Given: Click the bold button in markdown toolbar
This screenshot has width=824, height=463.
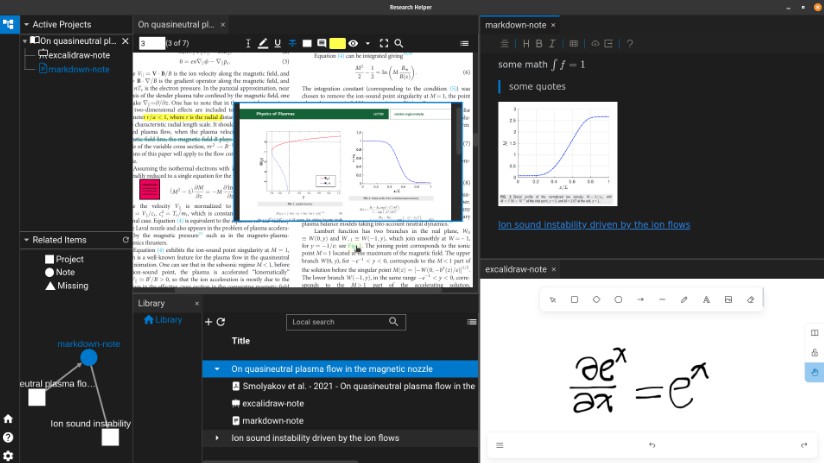Looking at the screenshot, I should click(x=538, y=44).
